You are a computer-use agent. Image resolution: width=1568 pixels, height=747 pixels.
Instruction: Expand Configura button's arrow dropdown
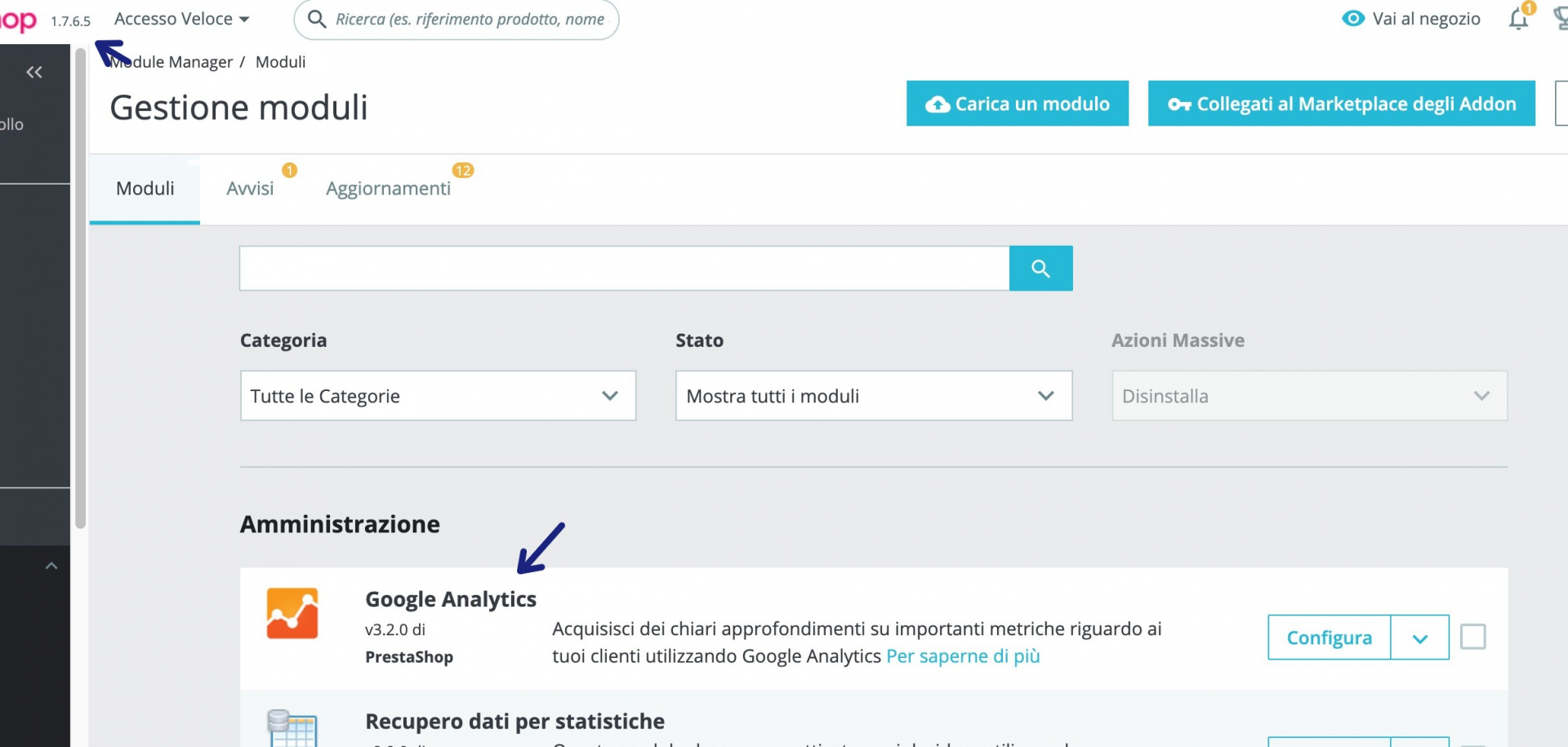coord(1419,638)
